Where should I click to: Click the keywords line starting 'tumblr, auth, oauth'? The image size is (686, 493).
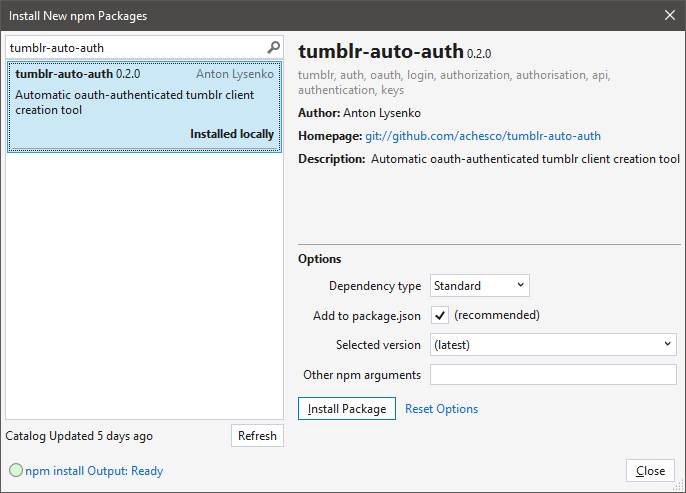click(x=454, y=82)
